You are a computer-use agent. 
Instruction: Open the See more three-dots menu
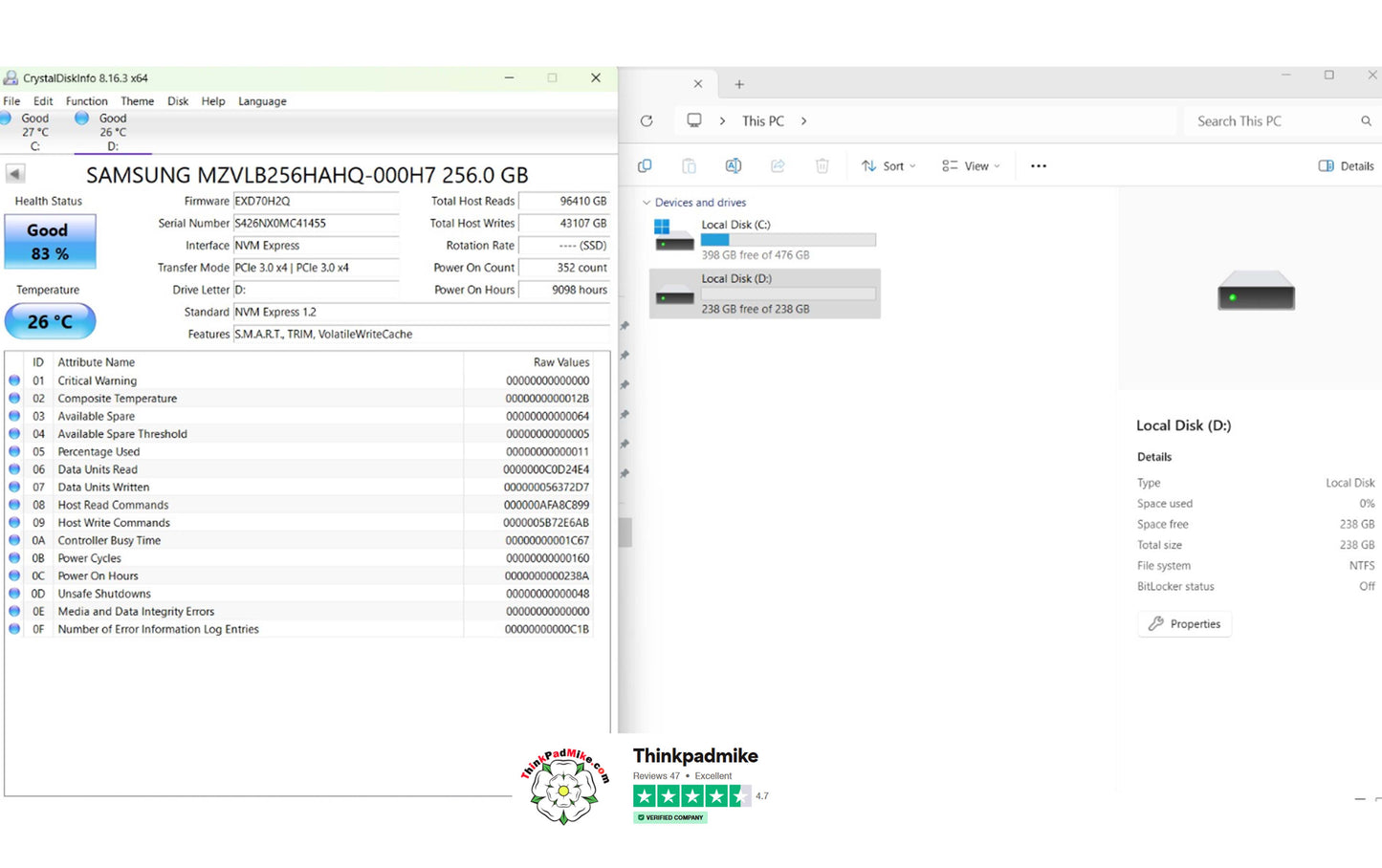(1039, 166)
